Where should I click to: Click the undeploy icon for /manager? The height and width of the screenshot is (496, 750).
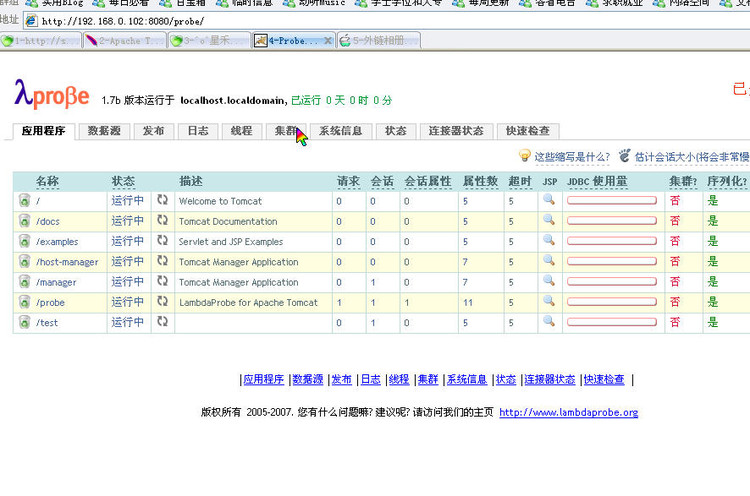pyautogui.click(x=24, y=282)
